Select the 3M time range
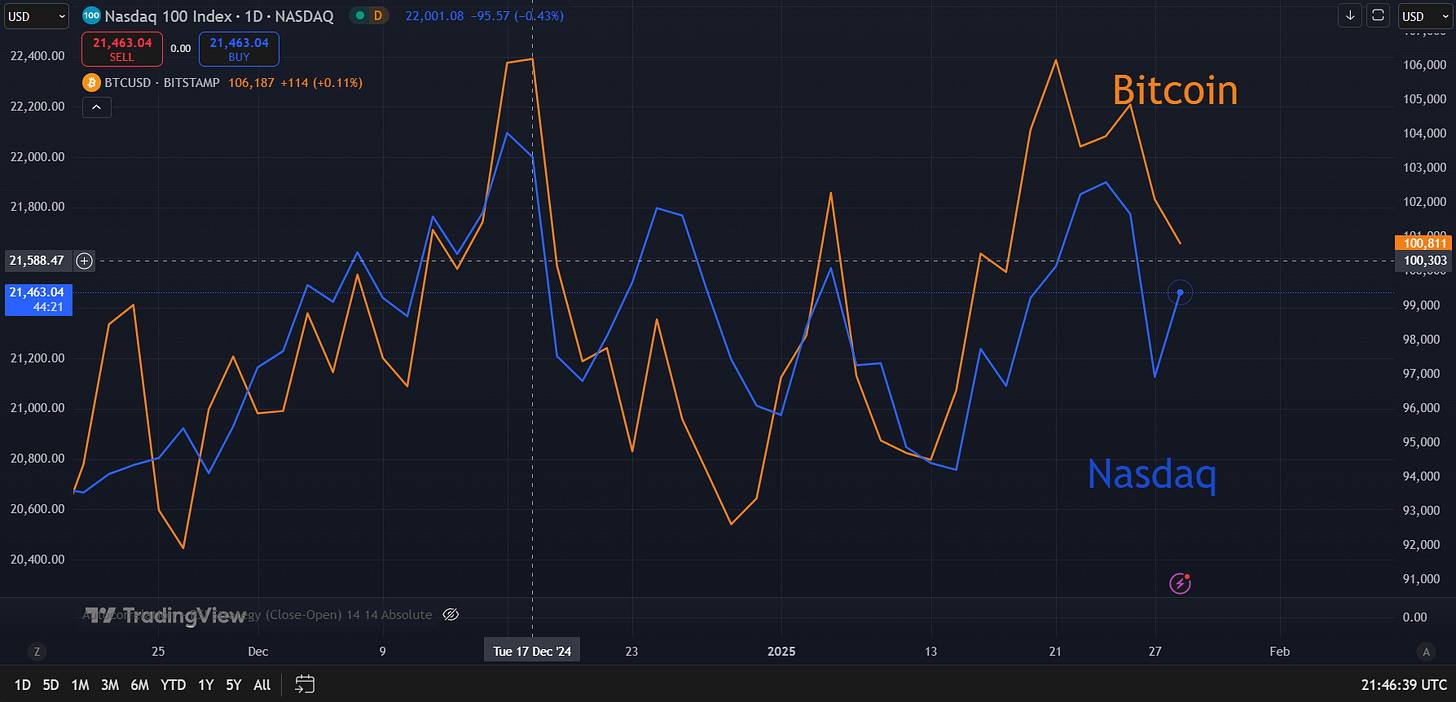1456x702 pixels. pyautogui.click(x=110, y=685)
